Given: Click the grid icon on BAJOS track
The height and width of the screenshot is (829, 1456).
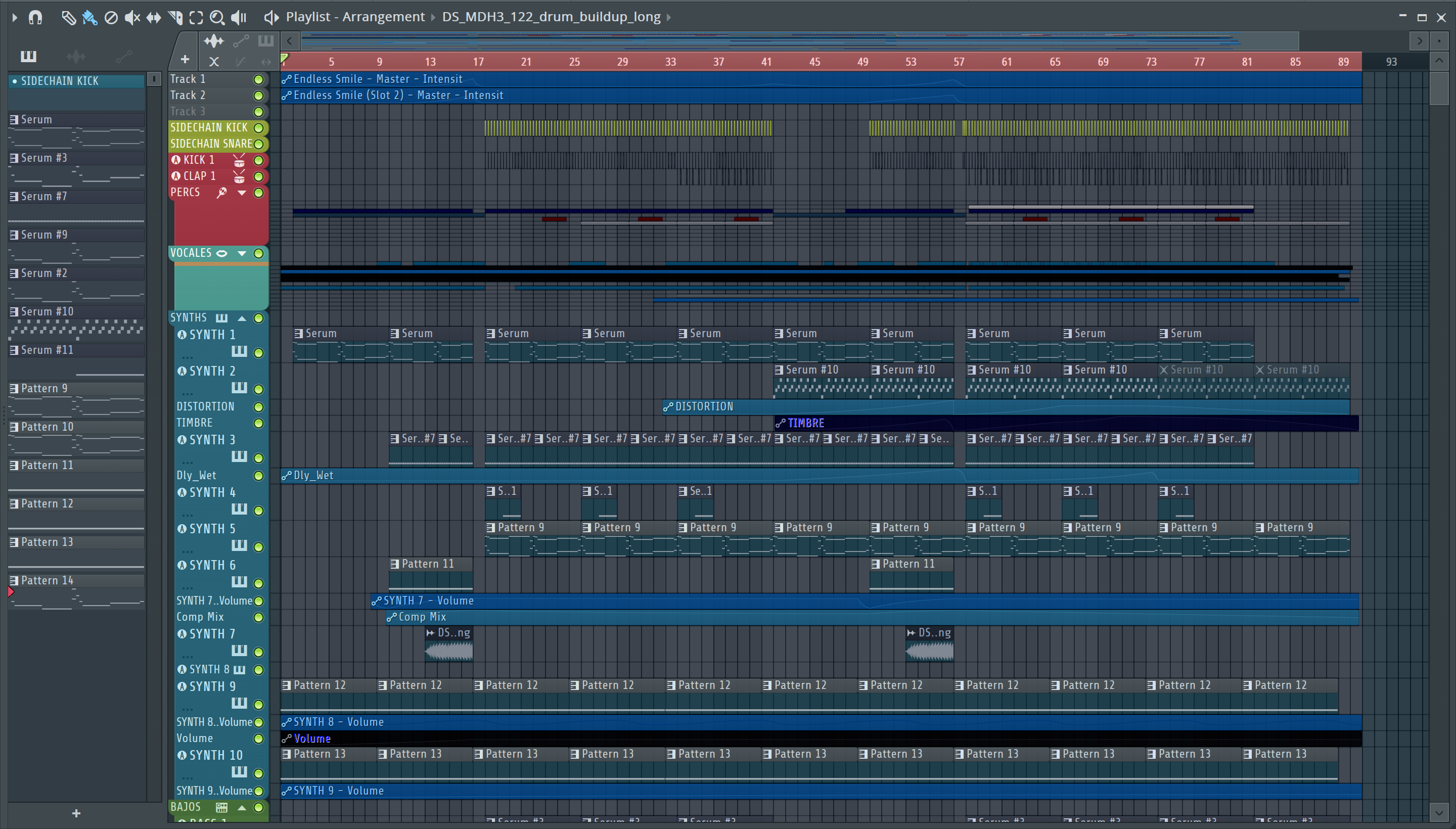Looking at the screenshot, I should tap(221, 807).
